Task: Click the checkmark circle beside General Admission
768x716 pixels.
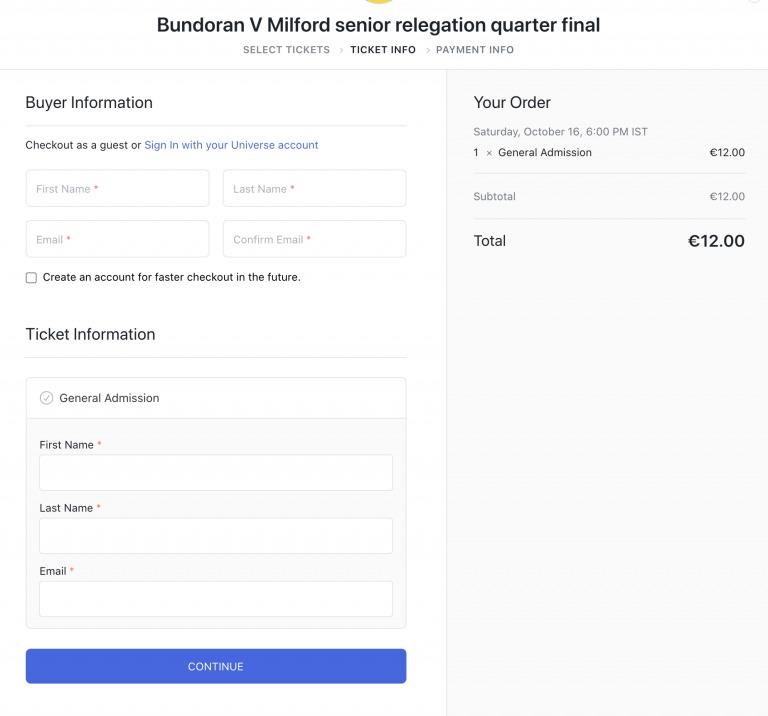Action: coord(46,398)
